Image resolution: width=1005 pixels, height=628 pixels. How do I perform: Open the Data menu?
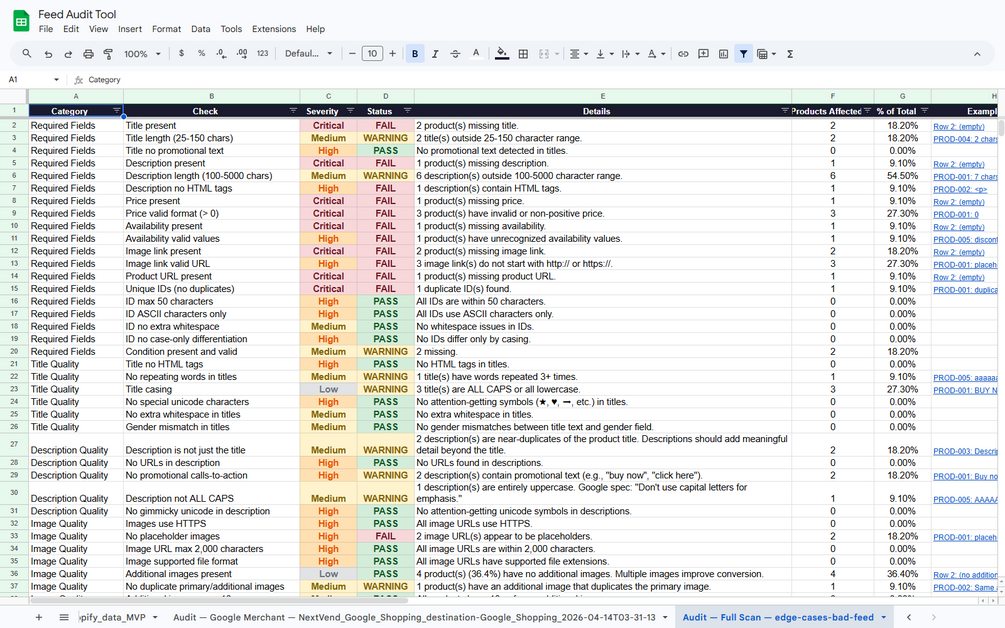coord(201,29)
